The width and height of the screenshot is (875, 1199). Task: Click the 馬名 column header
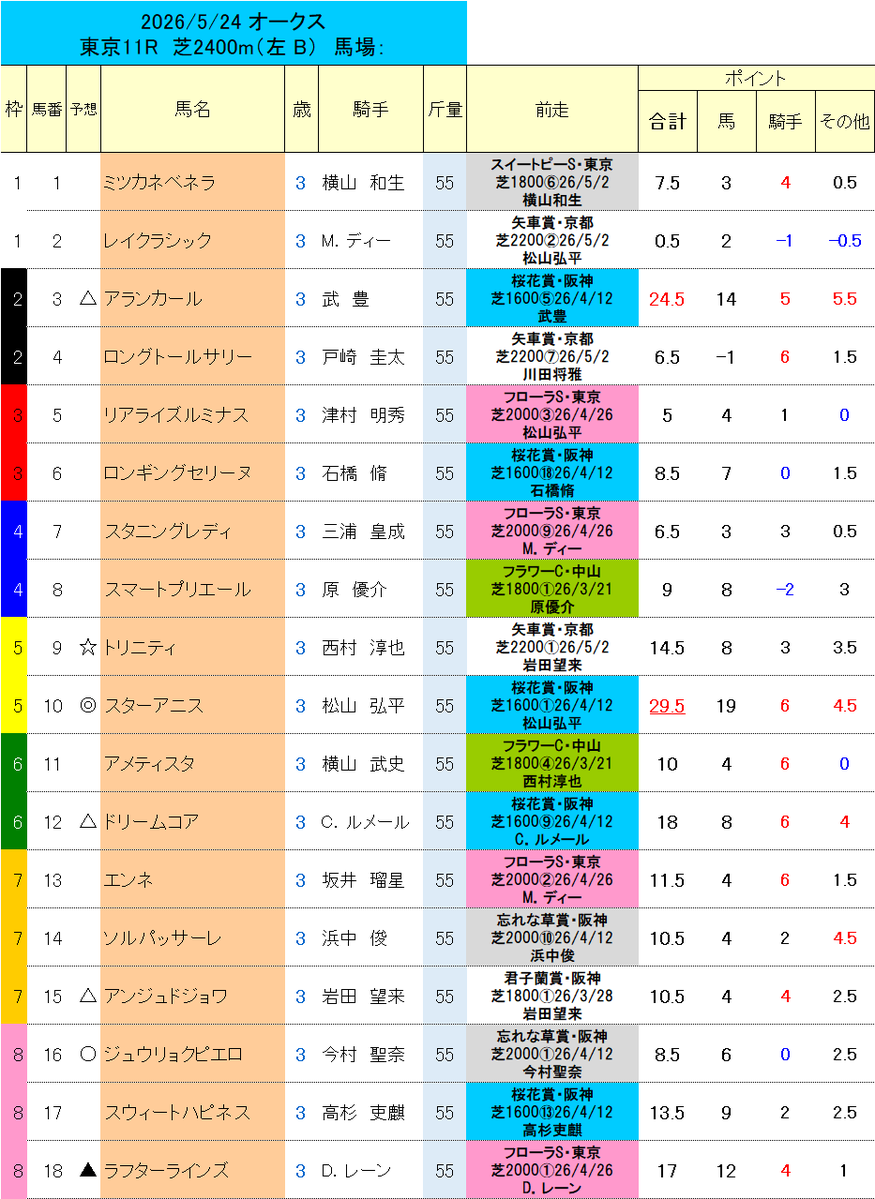pyautogui.click(x=193, y=109)
